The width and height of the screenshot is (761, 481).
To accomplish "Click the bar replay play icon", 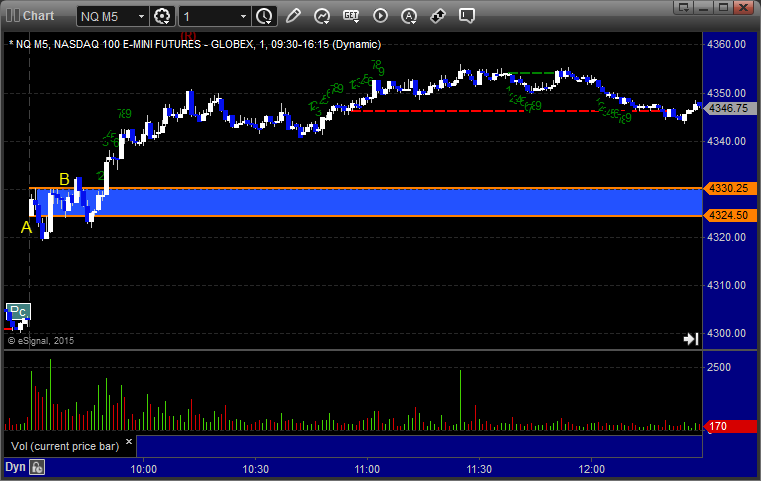I will tap(380, 16).
